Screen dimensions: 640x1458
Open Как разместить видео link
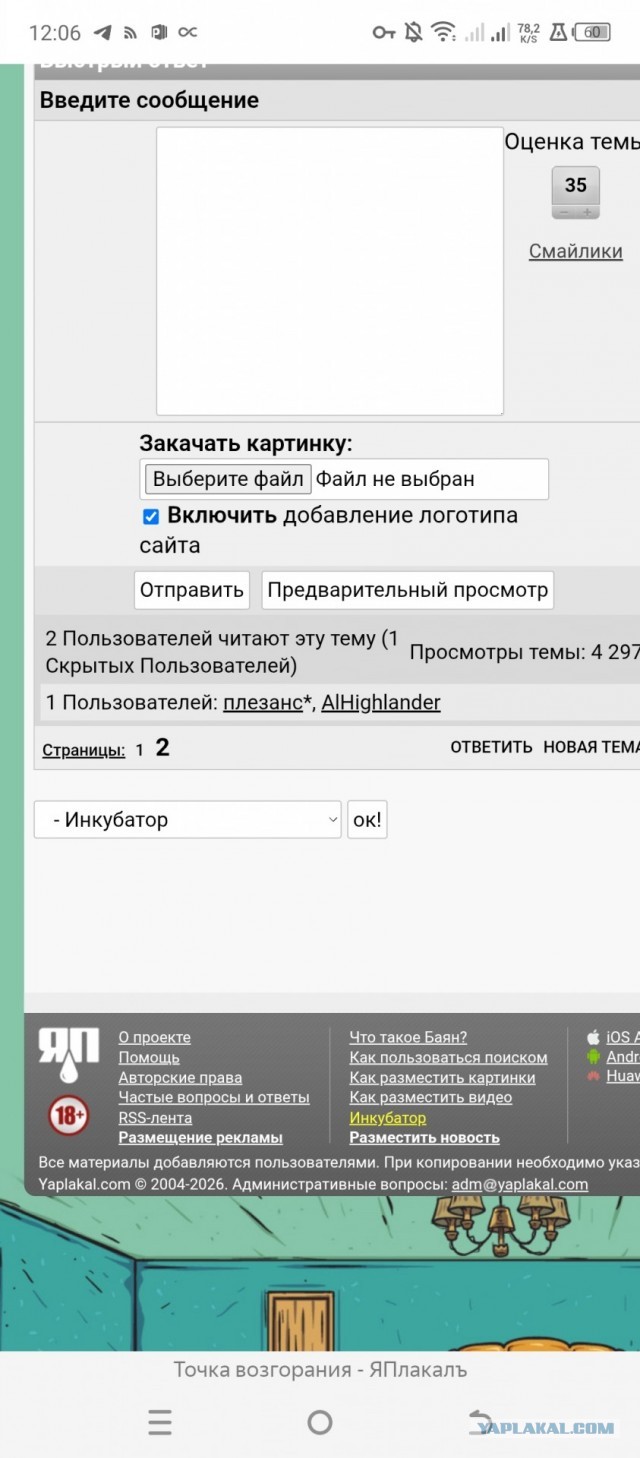coord(430,1098)
